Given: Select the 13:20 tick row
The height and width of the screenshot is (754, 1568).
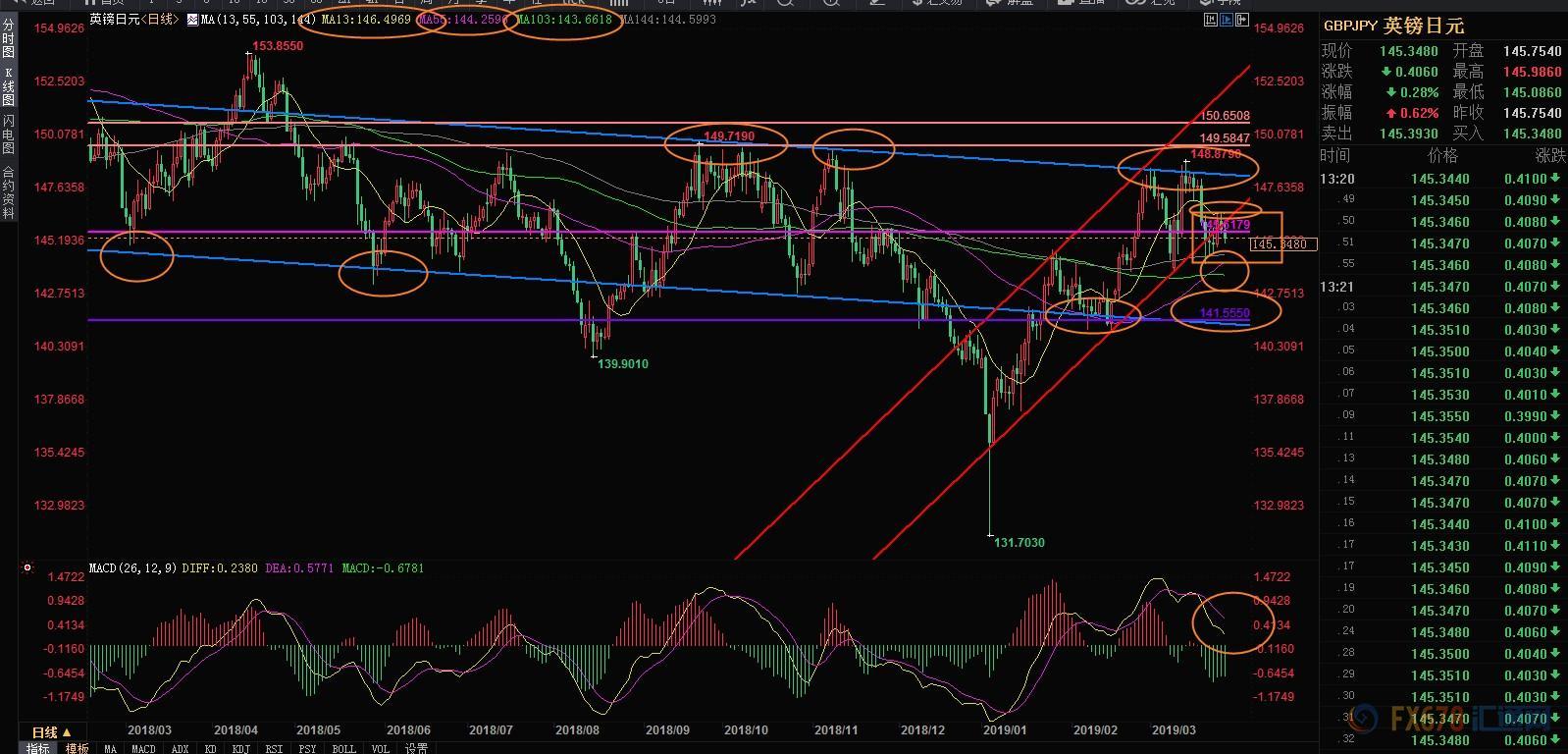Looking at the screenshot, I should click(x=1443, y=179).
